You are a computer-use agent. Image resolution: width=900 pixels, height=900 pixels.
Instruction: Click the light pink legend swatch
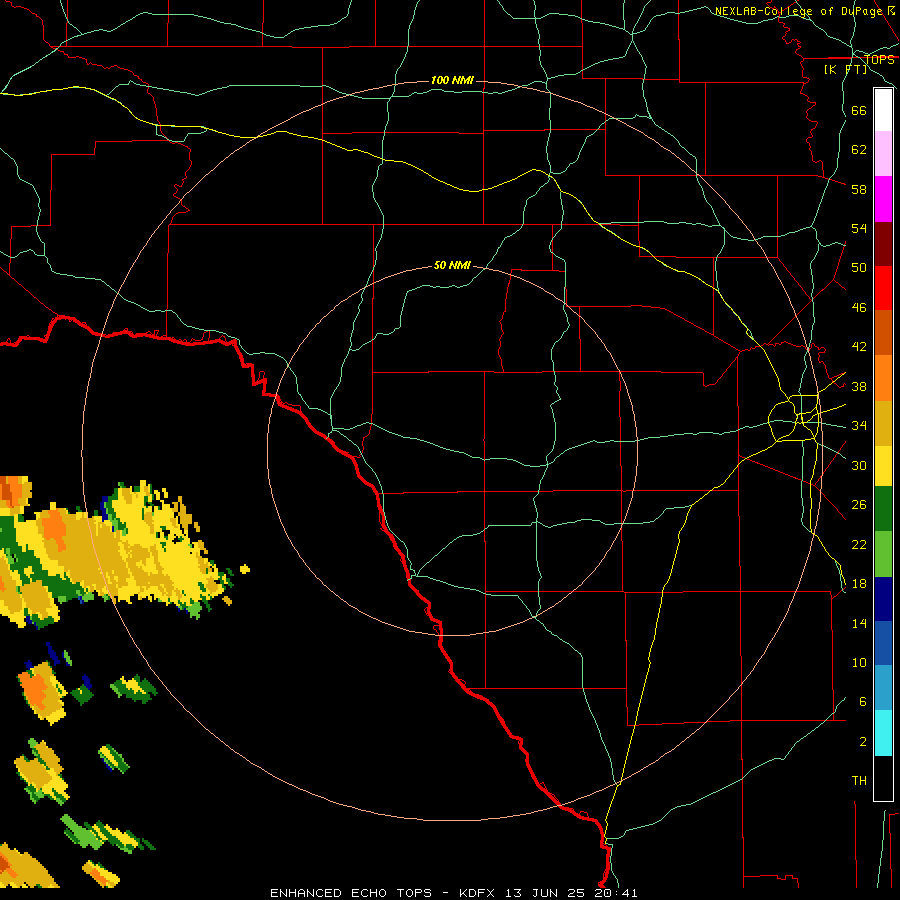coord(883,153)
